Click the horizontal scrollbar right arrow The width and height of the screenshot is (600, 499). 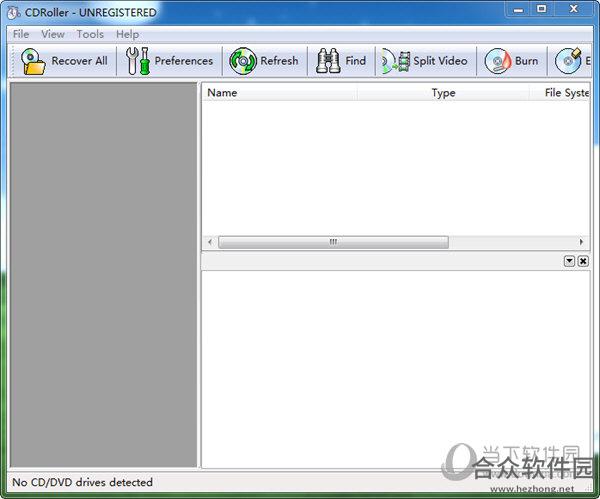pos(581,242)
